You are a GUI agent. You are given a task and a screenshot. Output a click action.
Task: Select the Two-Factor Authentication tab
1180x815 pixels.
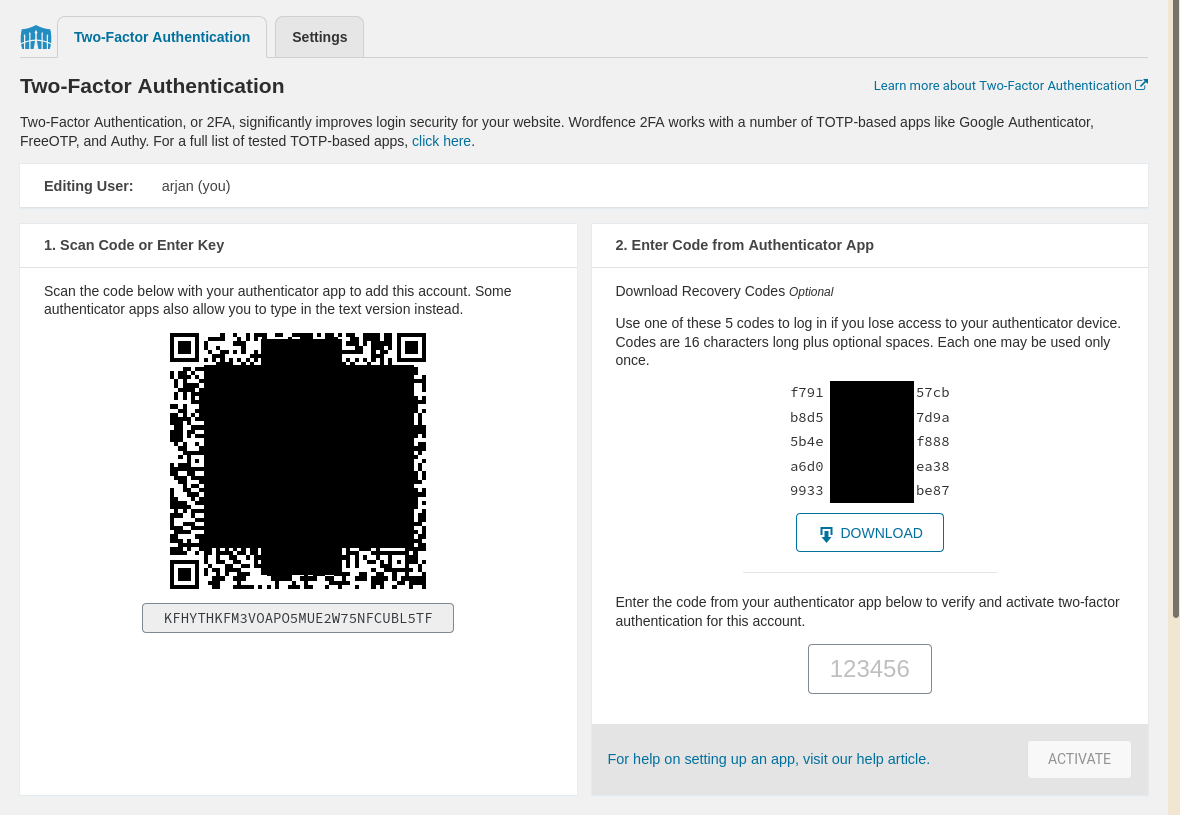(x=162, y=37)
